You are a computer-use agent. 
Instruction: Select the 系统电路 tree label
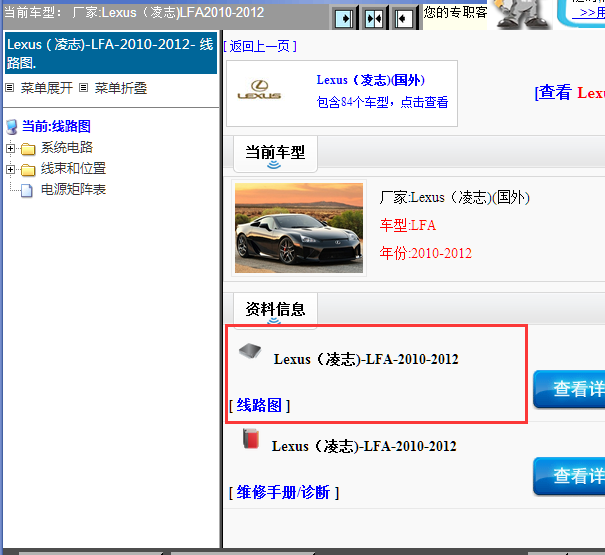[67, 147]
